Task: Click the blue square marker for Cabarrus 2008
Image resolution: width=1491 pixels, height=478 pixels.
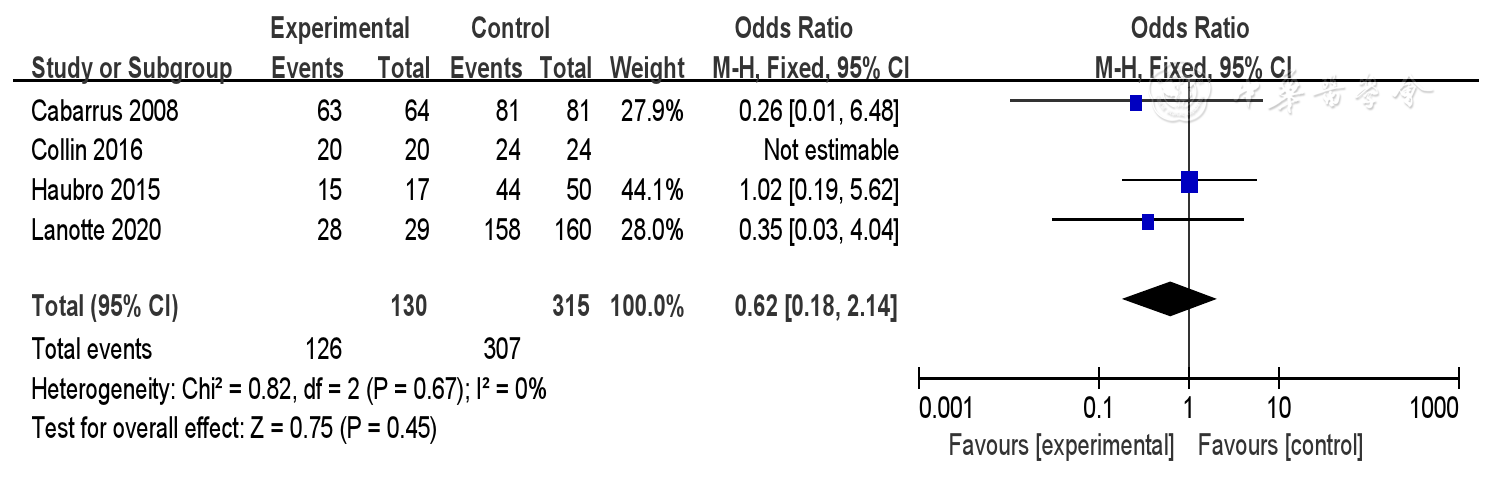Action: click(1135, 102)
